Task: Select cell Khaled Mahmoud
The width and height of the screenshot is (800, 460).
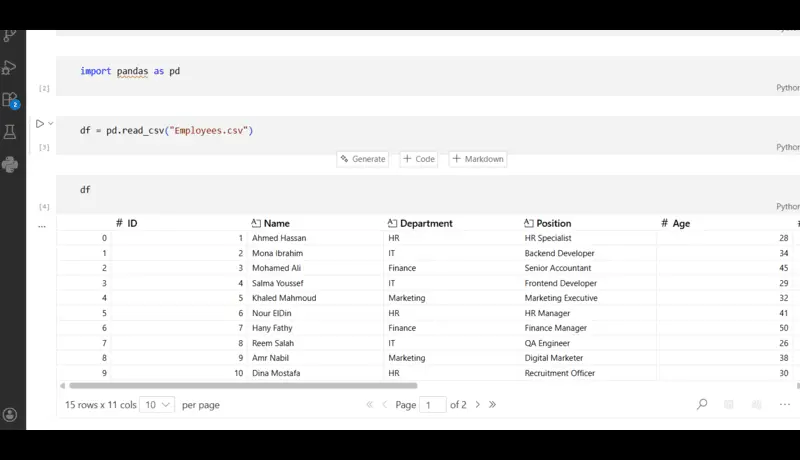Action: point(284,298)
